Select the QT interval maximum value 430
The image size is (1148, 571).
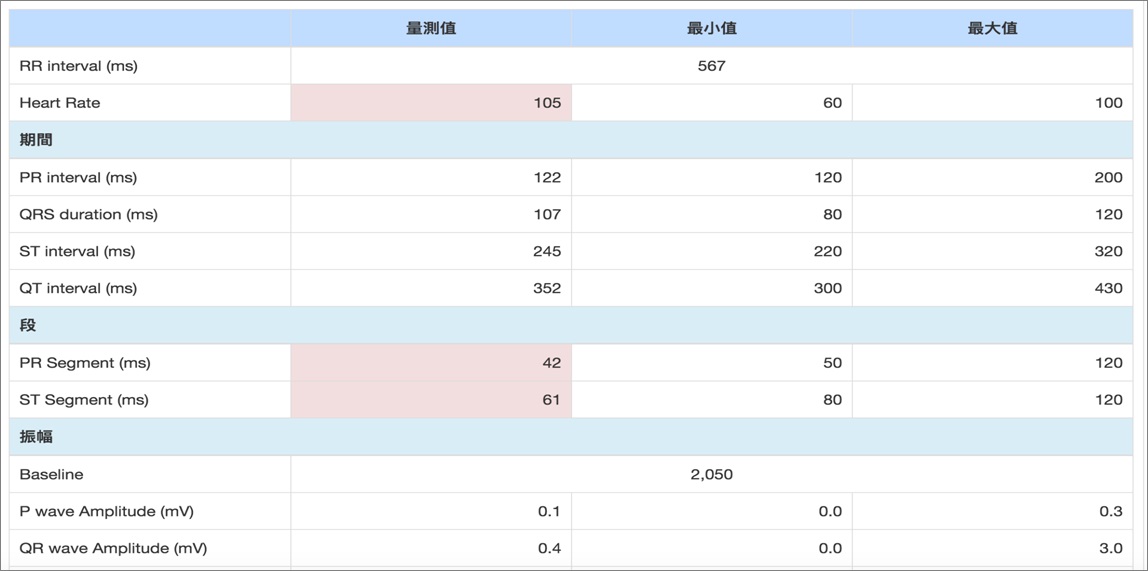[1108, 288]
